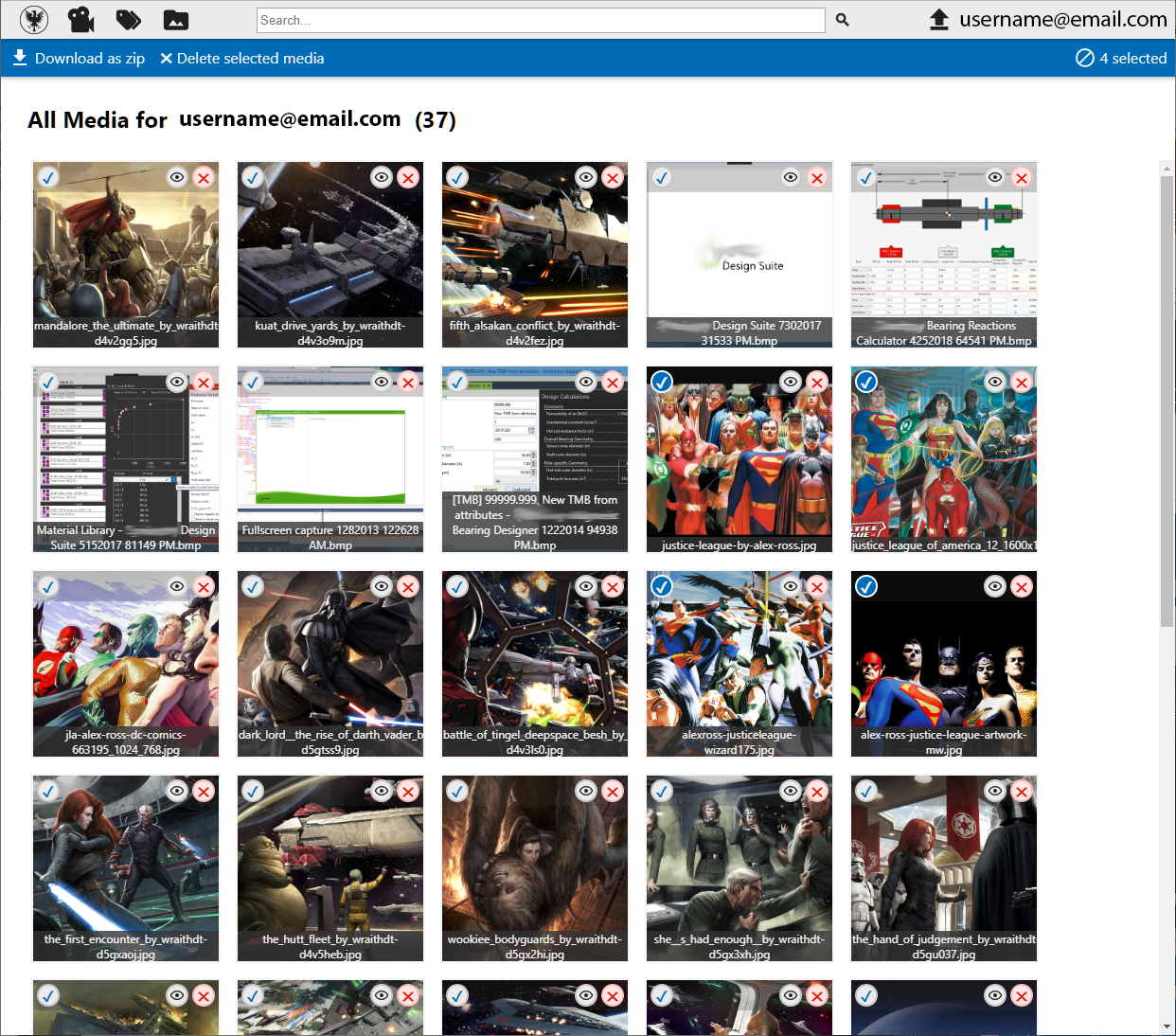The image size is (1176, 1036).
Task: Open the the_hutt_fleet thumbnail
Action: coord(330,868)
